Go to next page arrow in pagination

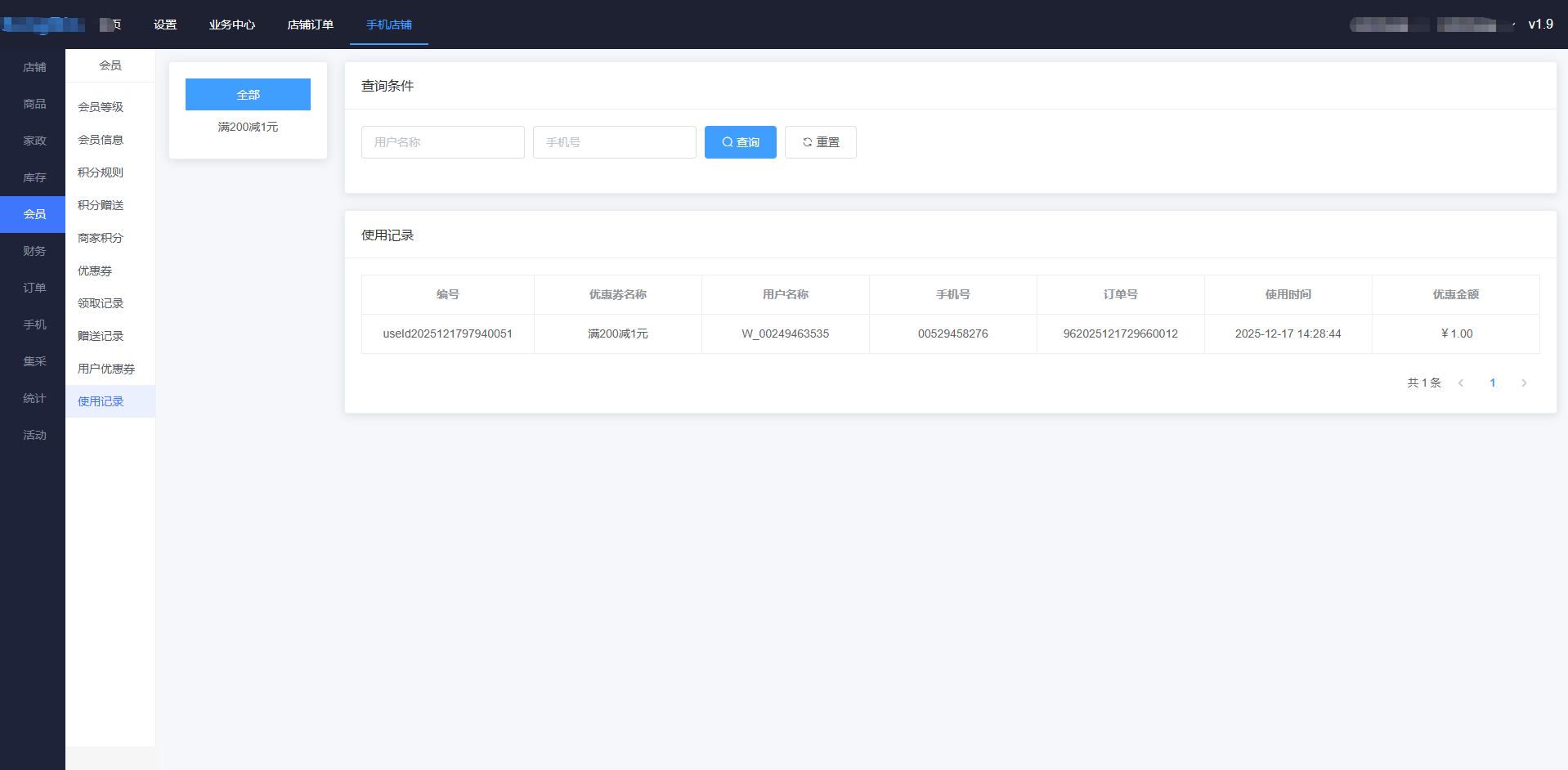point(1523,383)
